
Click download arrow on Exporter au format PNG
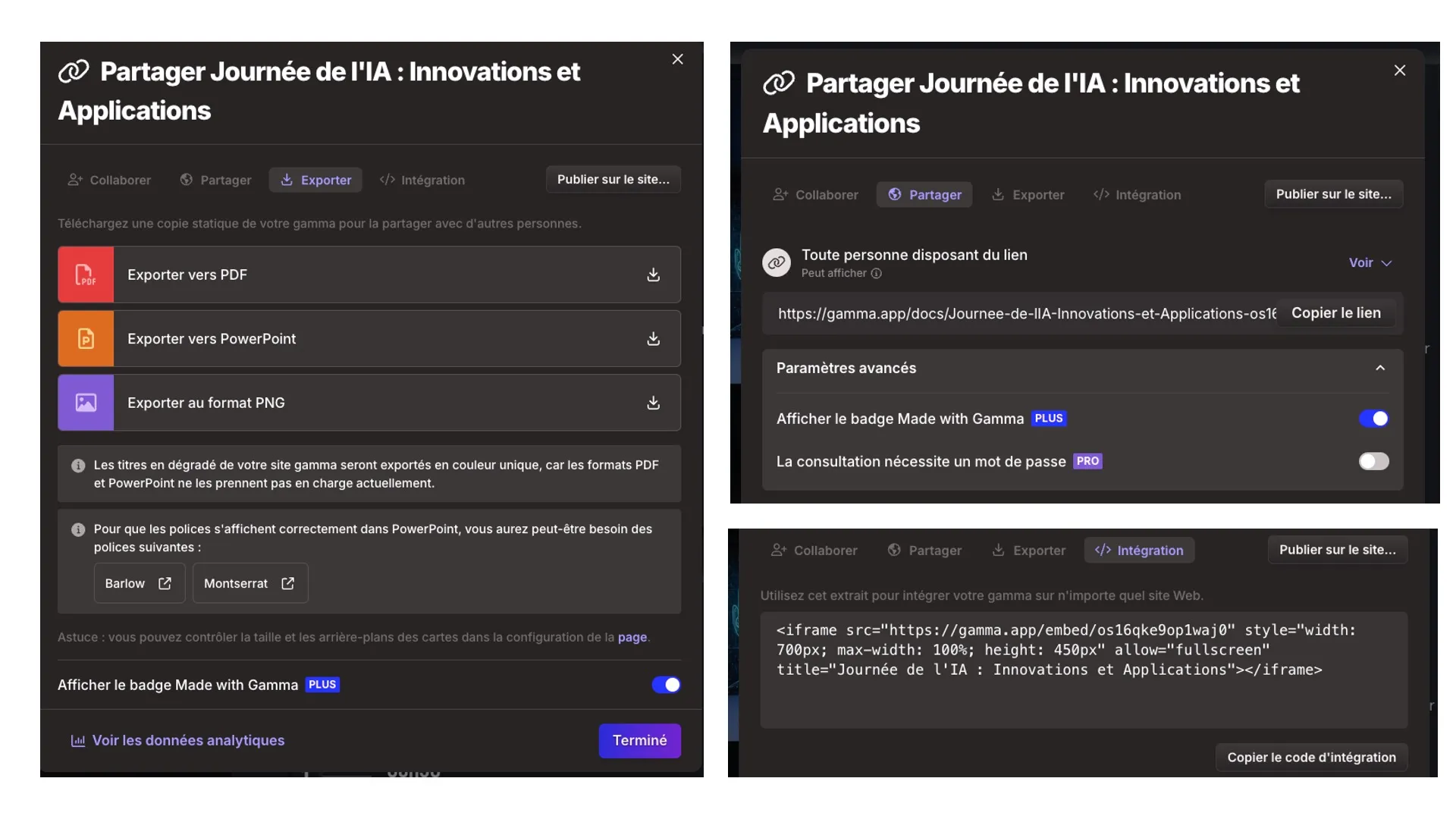pyautogui.click(x=653, y=403)
